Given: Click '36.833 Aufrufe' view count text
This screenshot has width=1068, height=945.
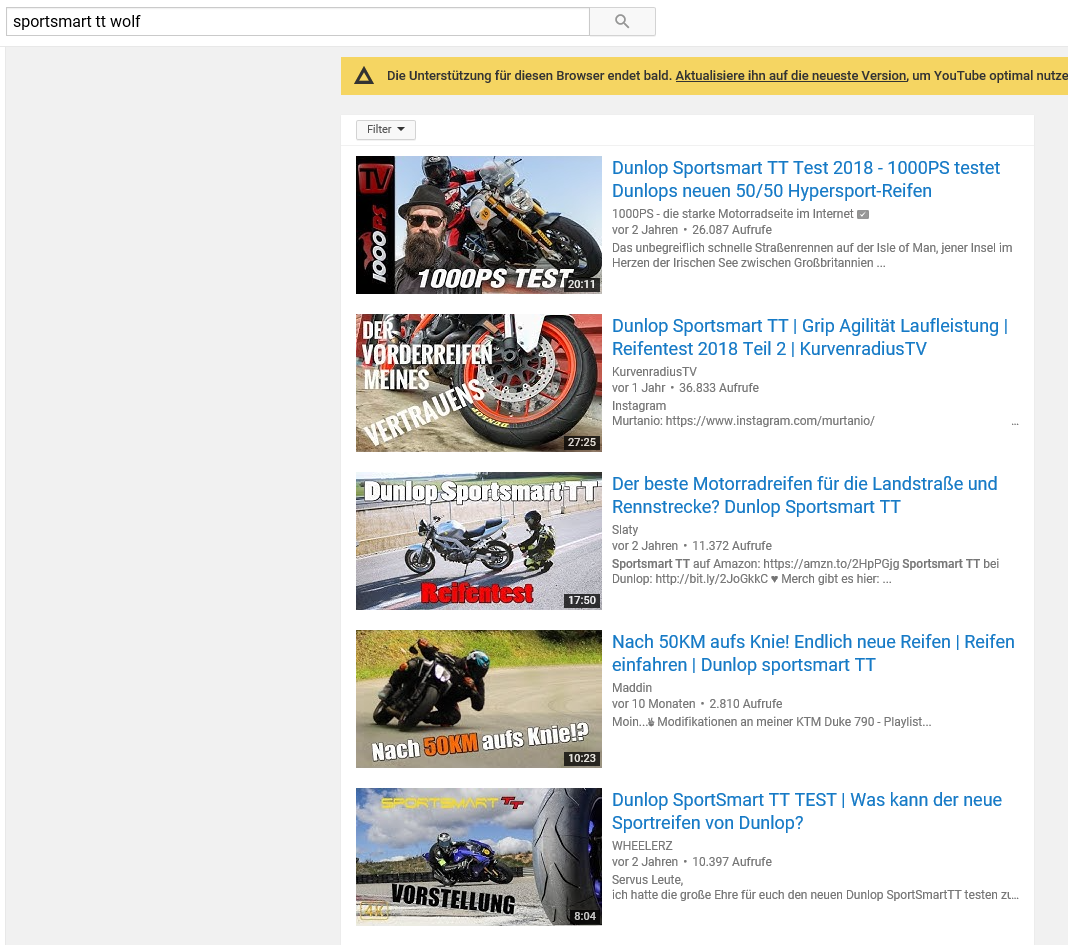Looking at the screenshot, I should pos(719,388).
